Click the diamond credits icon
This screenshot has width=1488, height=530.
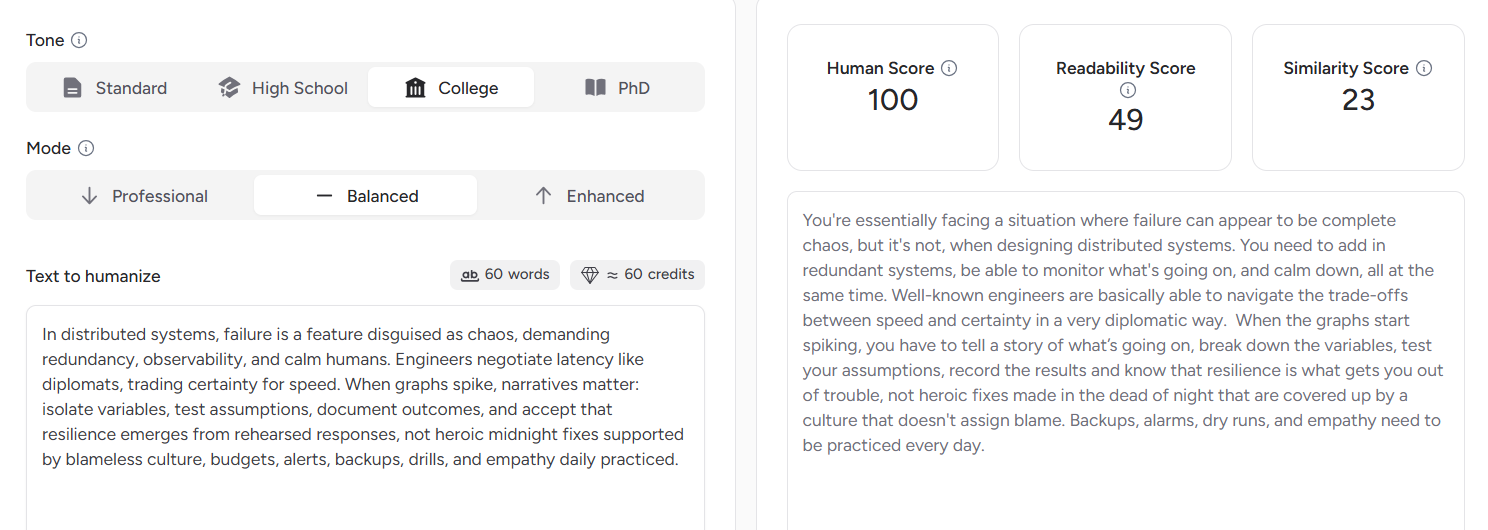[x=589, y=275]
